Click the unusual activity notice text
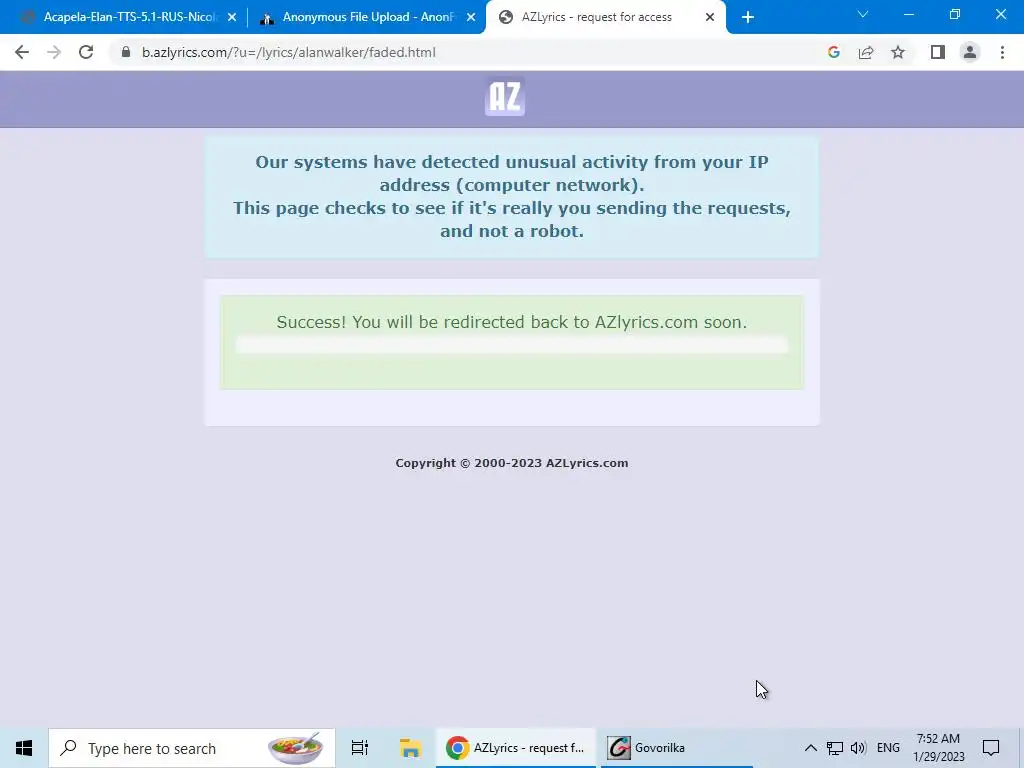1024x768 pixels. pyautogui.click(x=512, y=196)
